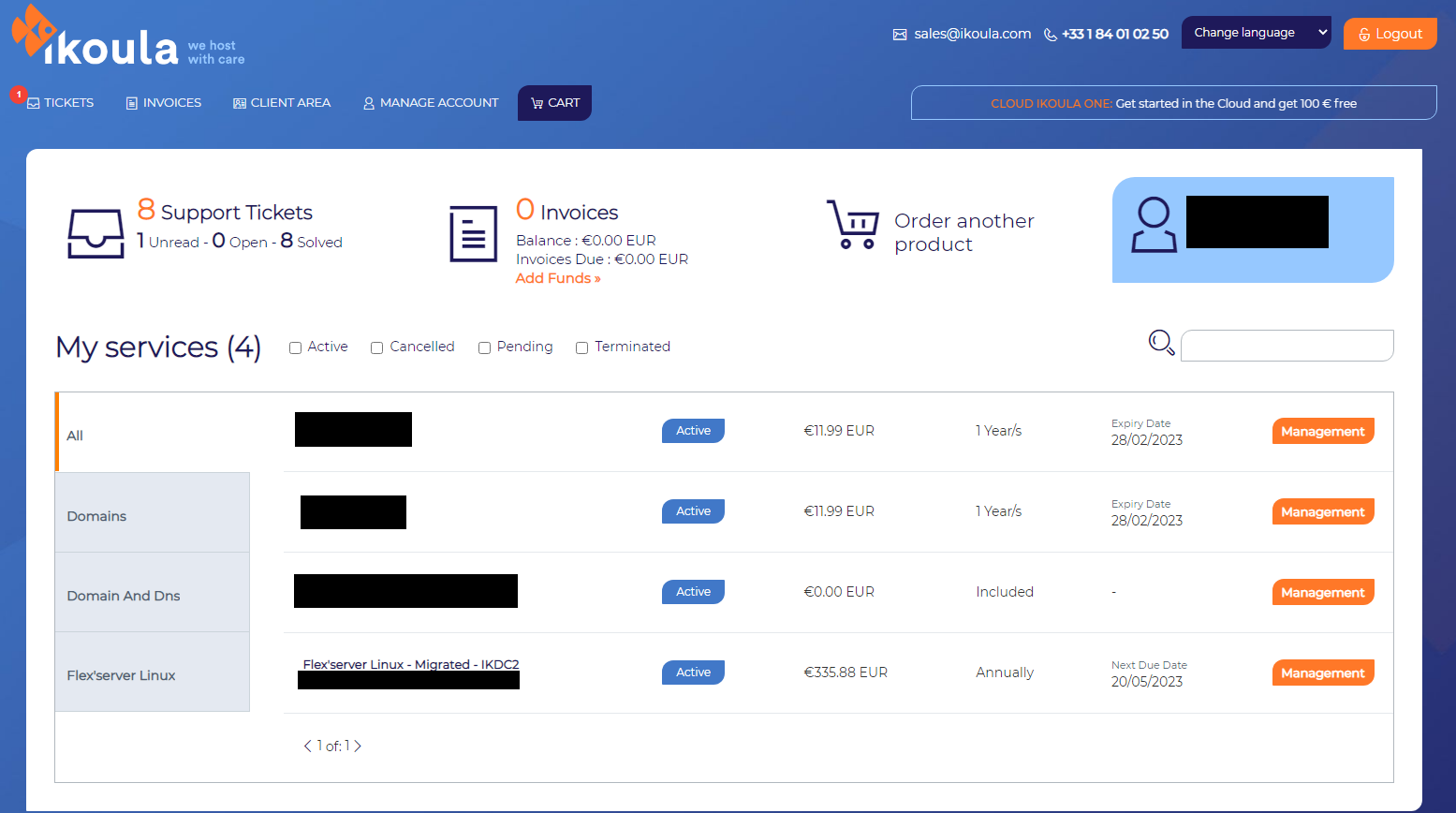
Task: Click the shopping cart order icon
Action: tap(852, 225)
